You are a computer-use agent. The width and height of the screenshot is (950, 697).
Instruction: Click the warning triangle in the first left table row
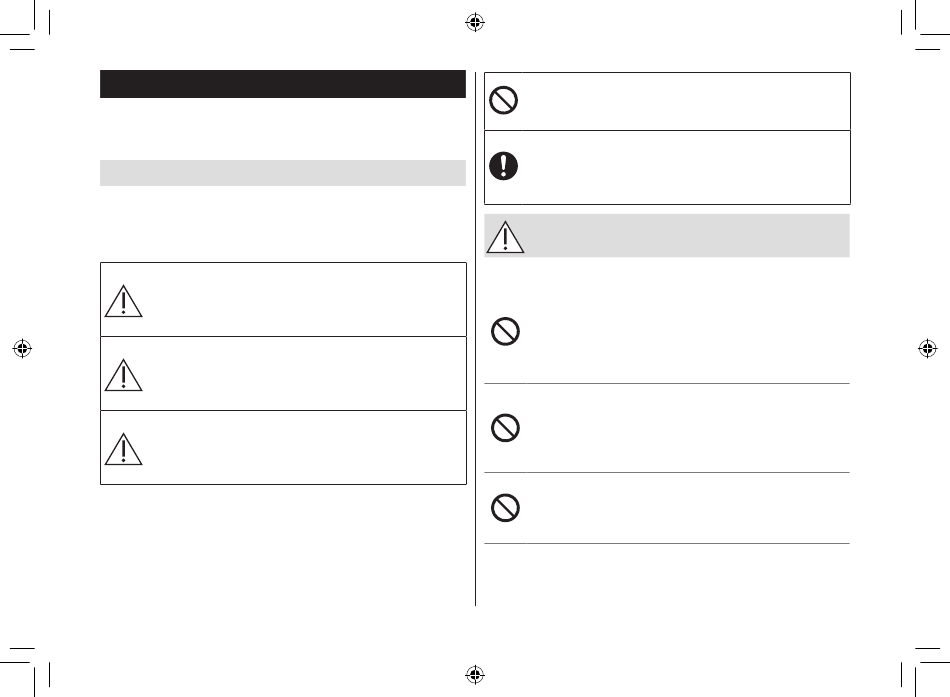coord(124,301)
